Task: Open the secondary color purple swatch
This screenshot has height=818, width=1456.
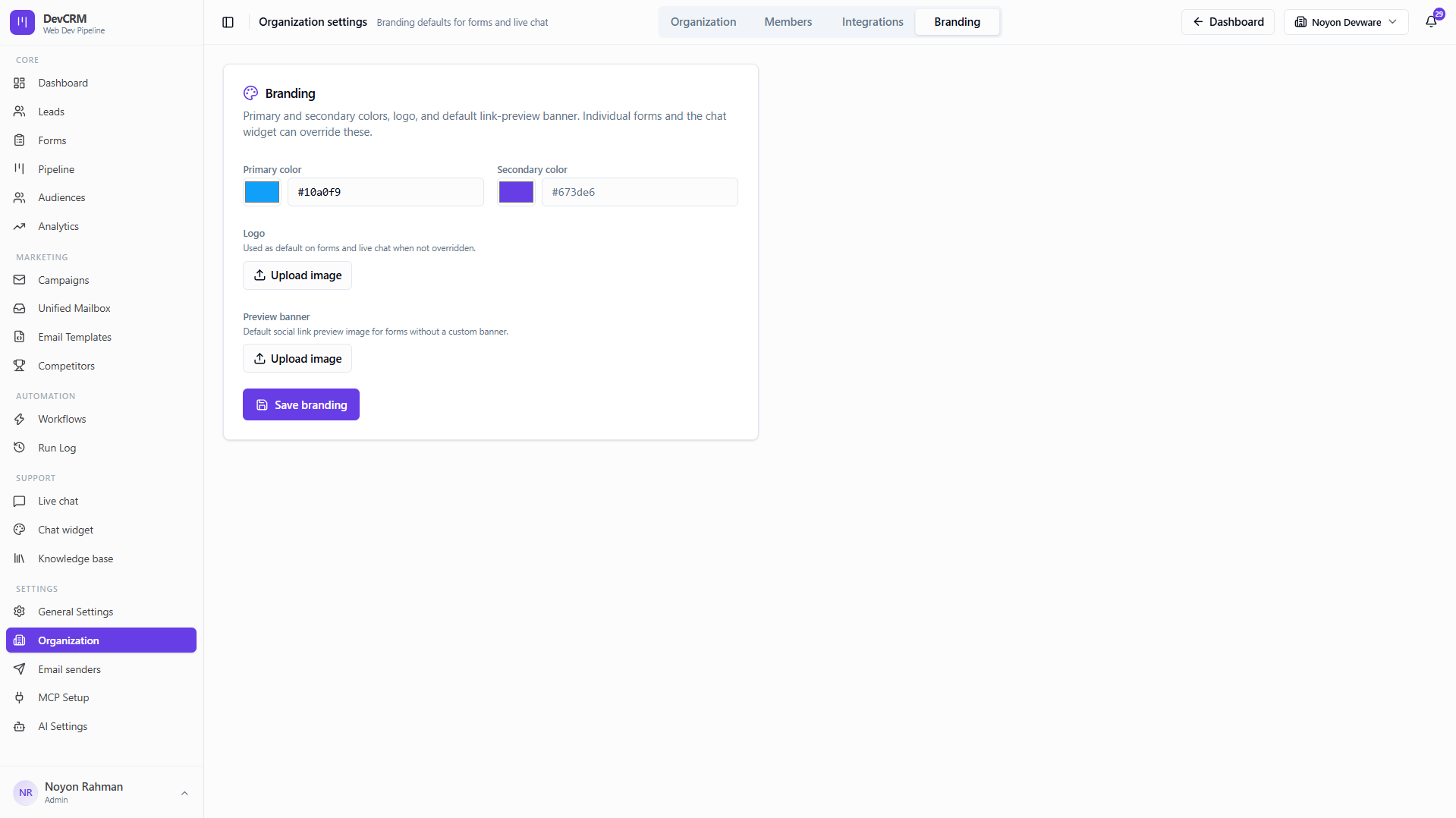Action: coord(516,192)
